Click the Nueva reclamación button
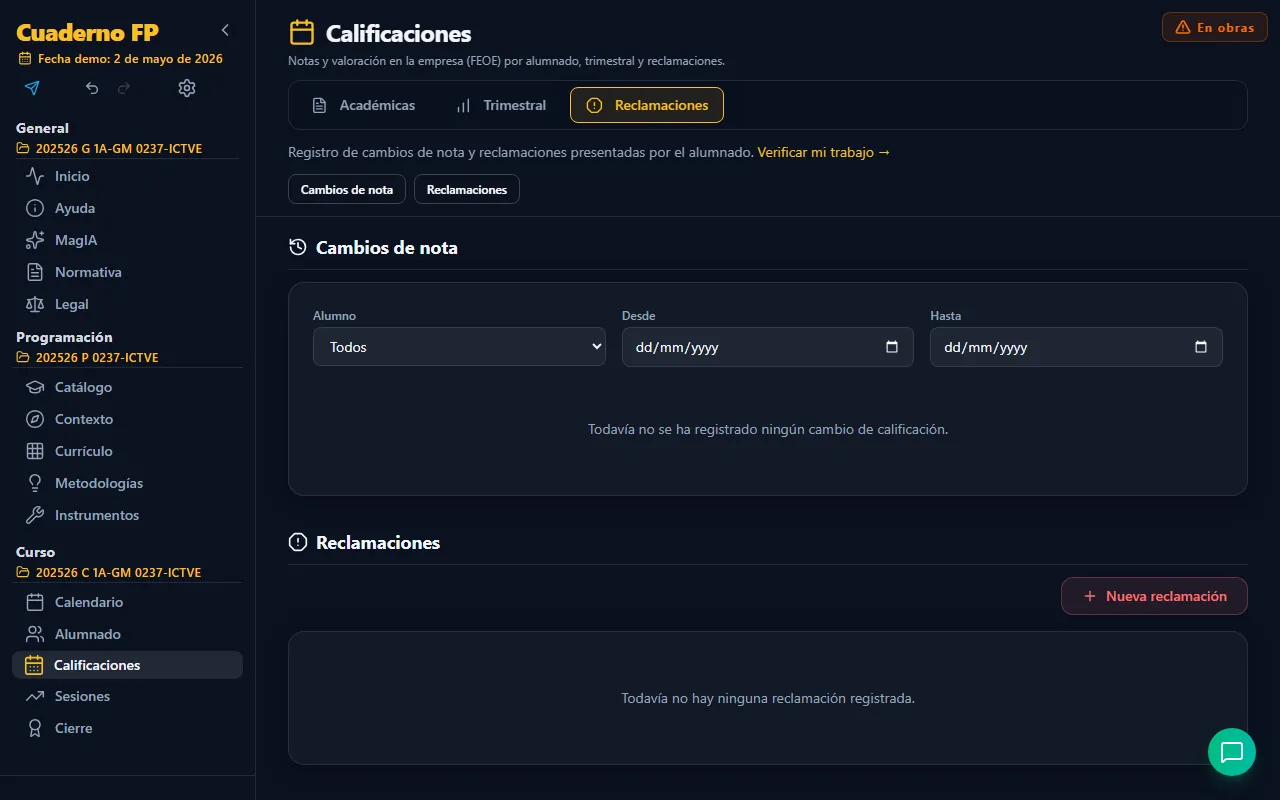The width and height of the screenshot is (1280, 800). pos(1154,596)
